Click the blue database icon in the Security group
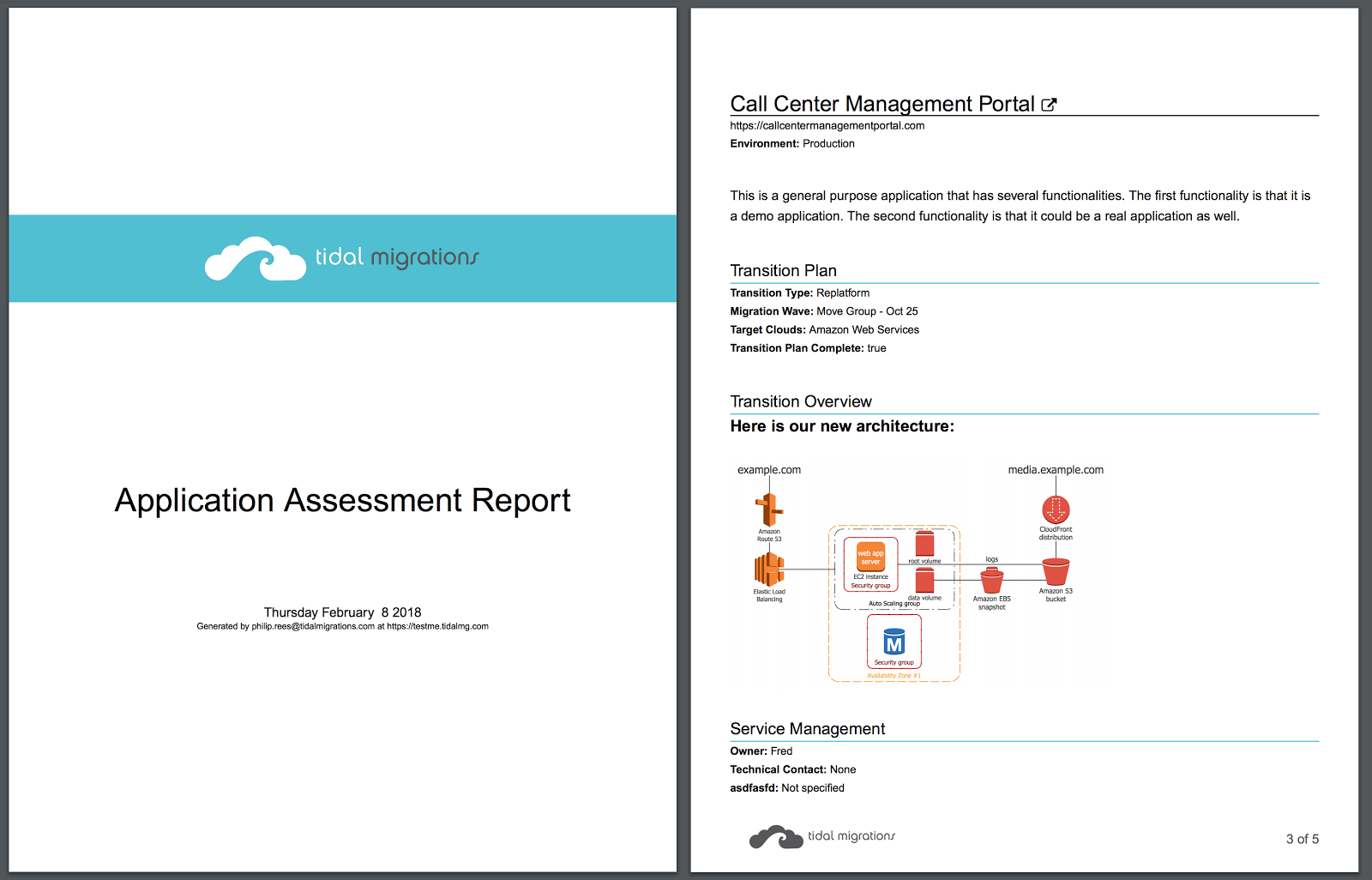This screenshot has height=880, width=1372. tap(894, 642)
